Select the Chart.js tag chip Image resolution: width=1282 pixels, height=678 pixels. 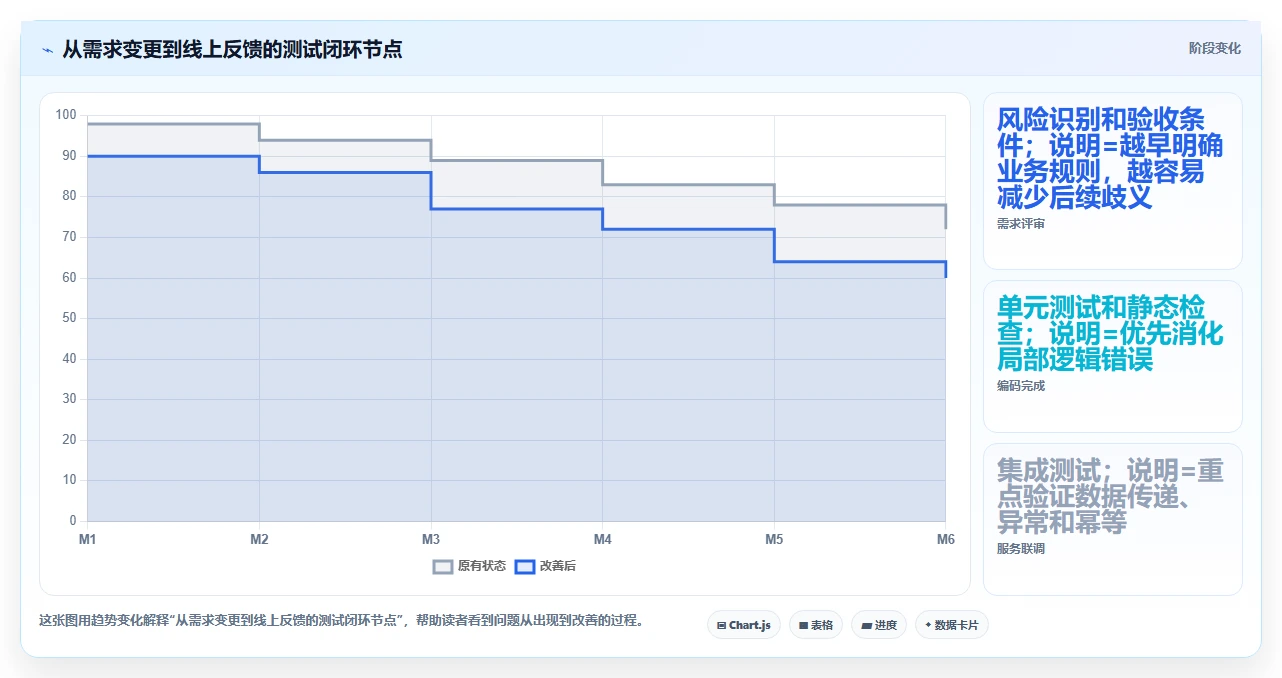(x=744, y=625)
